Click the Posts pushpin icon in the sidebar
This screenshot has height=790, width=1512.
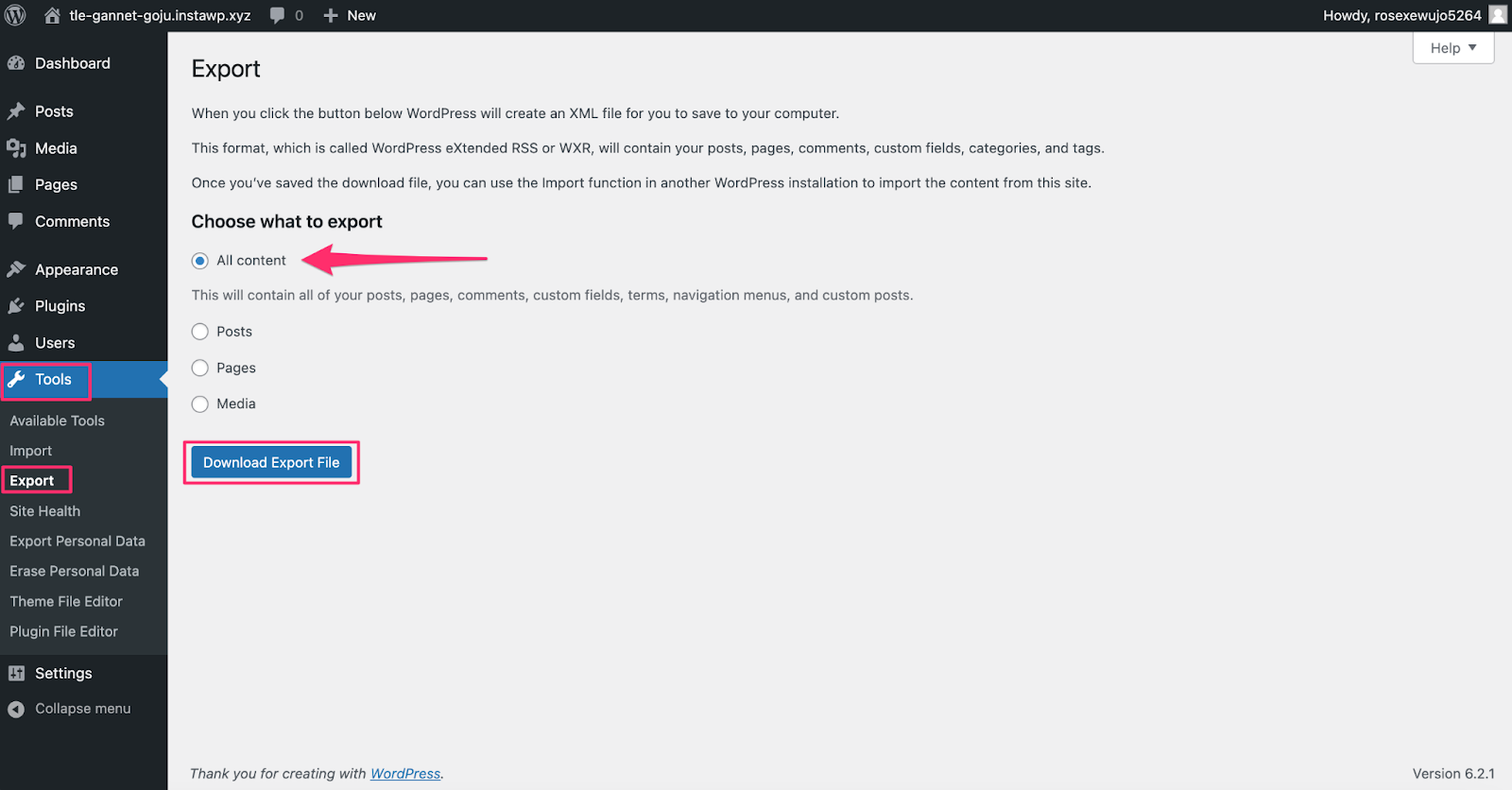pyautogui.click(x=17, y=111)
